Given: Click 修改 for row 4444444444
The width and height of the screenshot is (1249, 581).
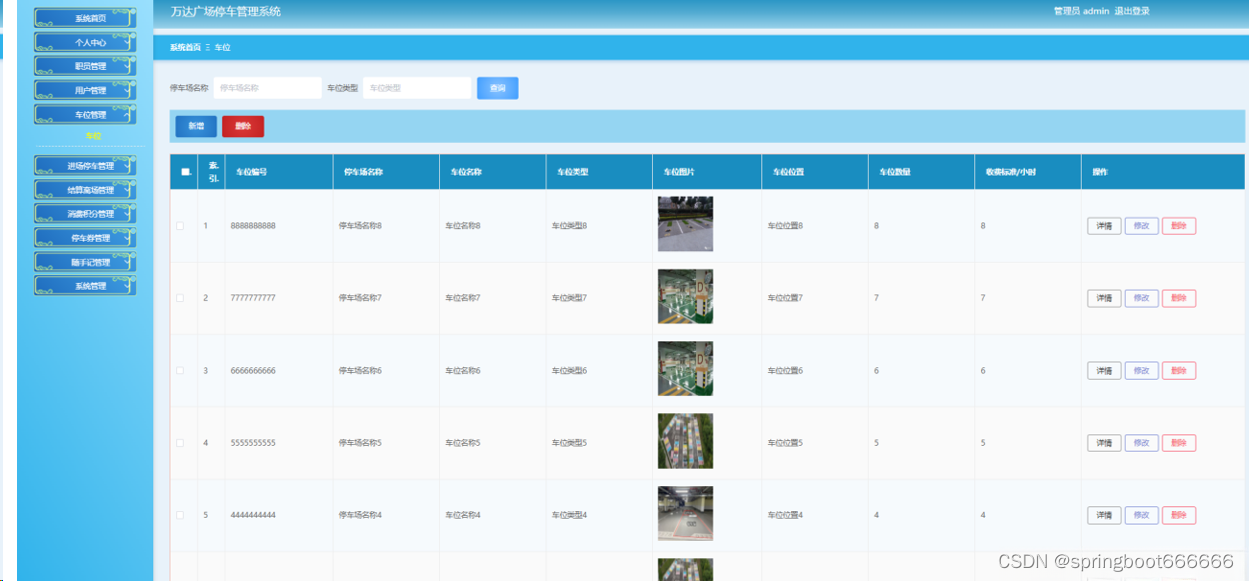Looking at the screenshot, I should (x=1142, y=515).
